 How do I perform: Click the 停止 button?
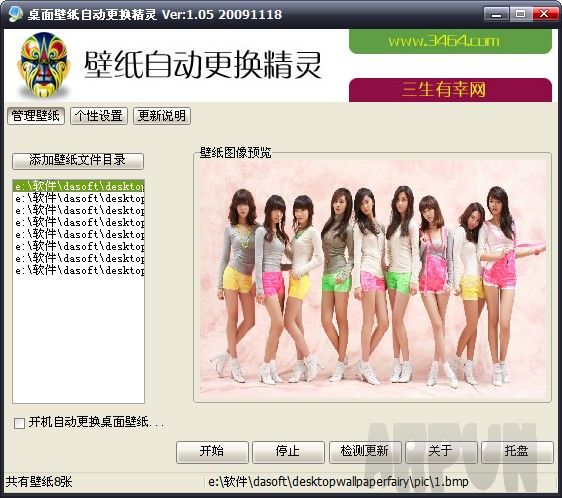(x=288, y=451)
